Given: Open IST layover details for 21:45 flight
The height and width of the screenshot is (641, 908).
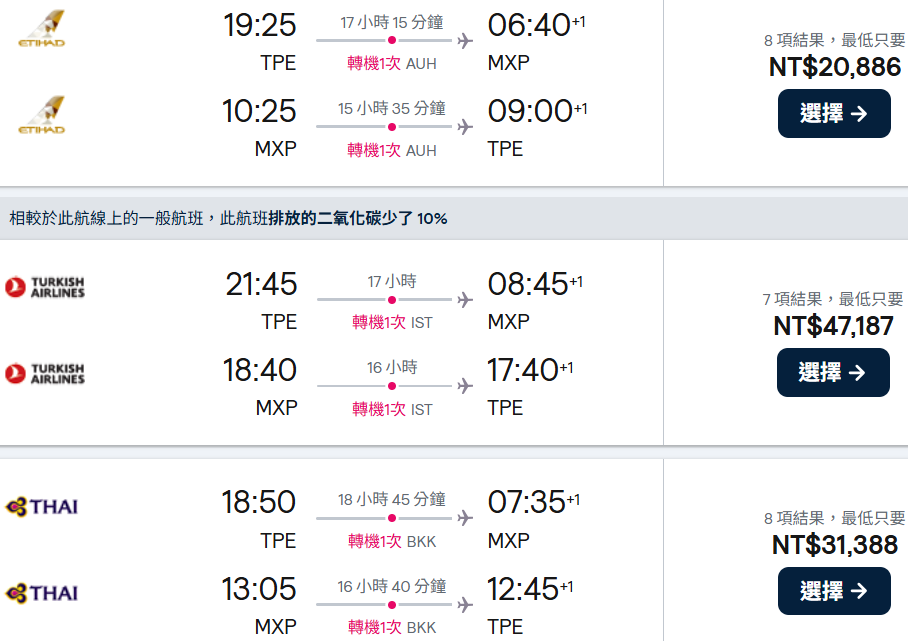Looking at the screenshot, I should [392, 323].
